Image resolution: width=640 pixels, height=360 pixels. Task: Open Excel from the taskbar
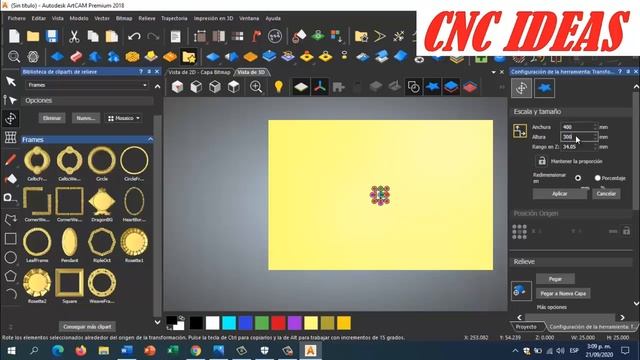click(173, 351)
